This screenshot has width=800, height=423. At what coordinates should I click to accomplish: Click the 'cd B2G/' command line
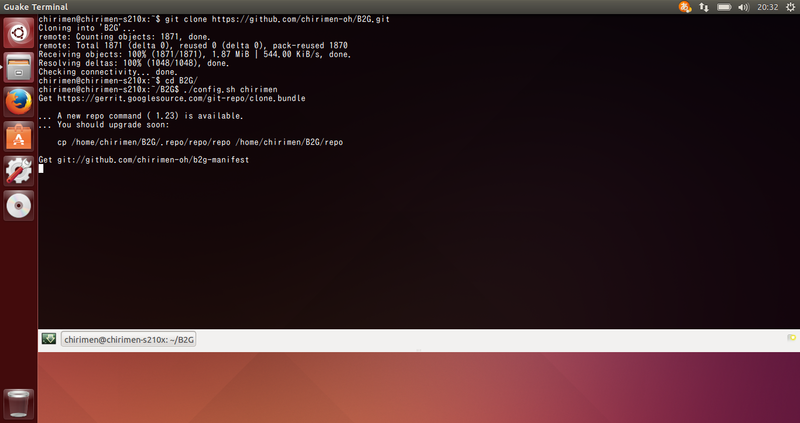point(118,81)
